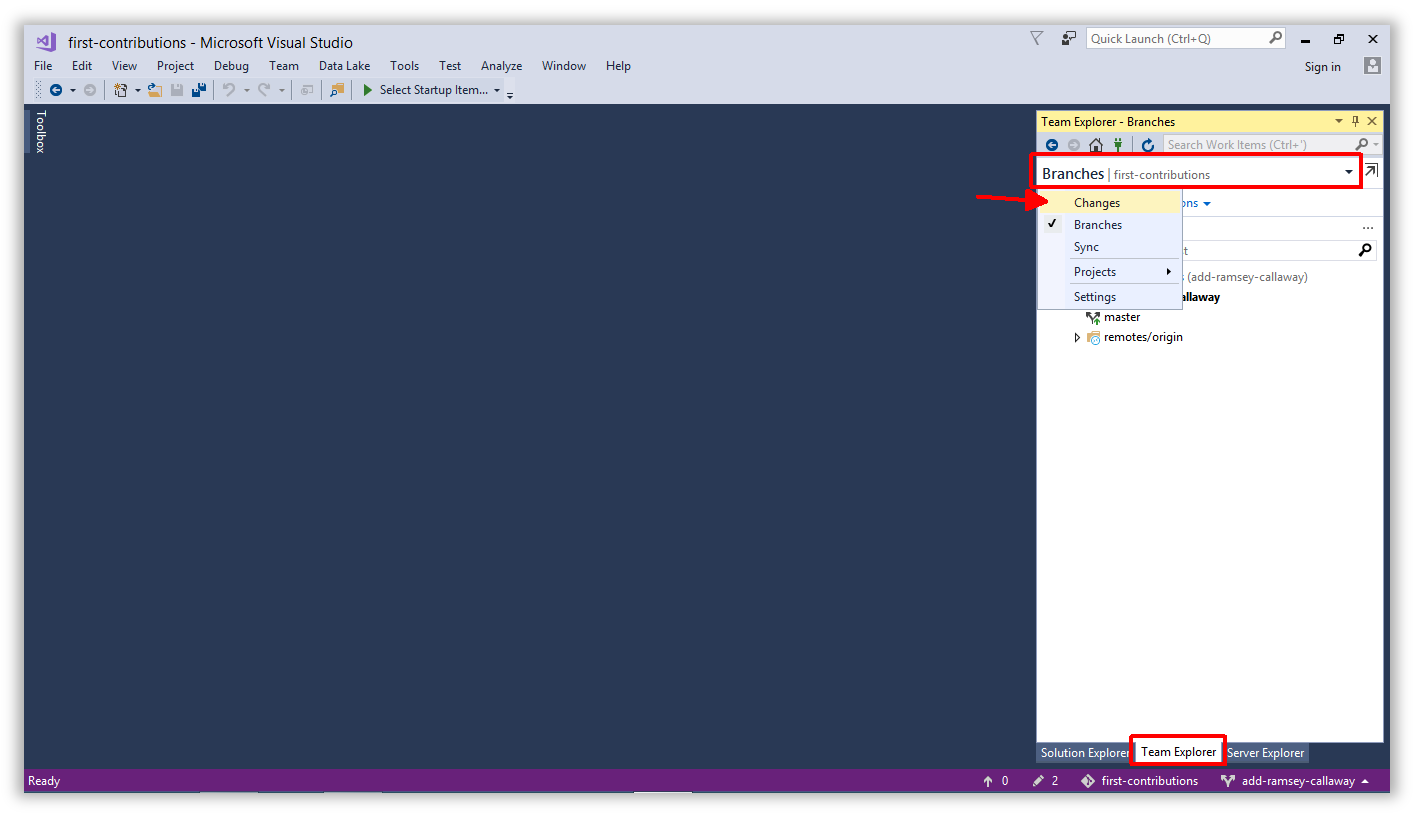Open the Project menu
Screen dimensions: 1413x813
(x=175, y=66)
